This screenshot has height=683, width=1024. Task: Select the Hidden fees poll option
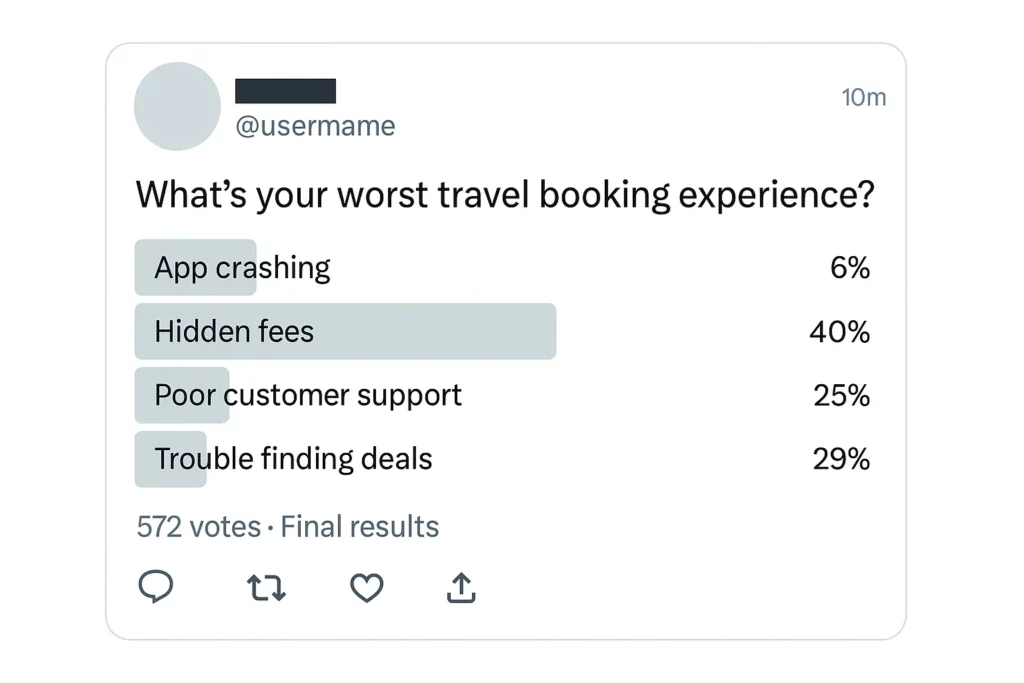point(503,331)
